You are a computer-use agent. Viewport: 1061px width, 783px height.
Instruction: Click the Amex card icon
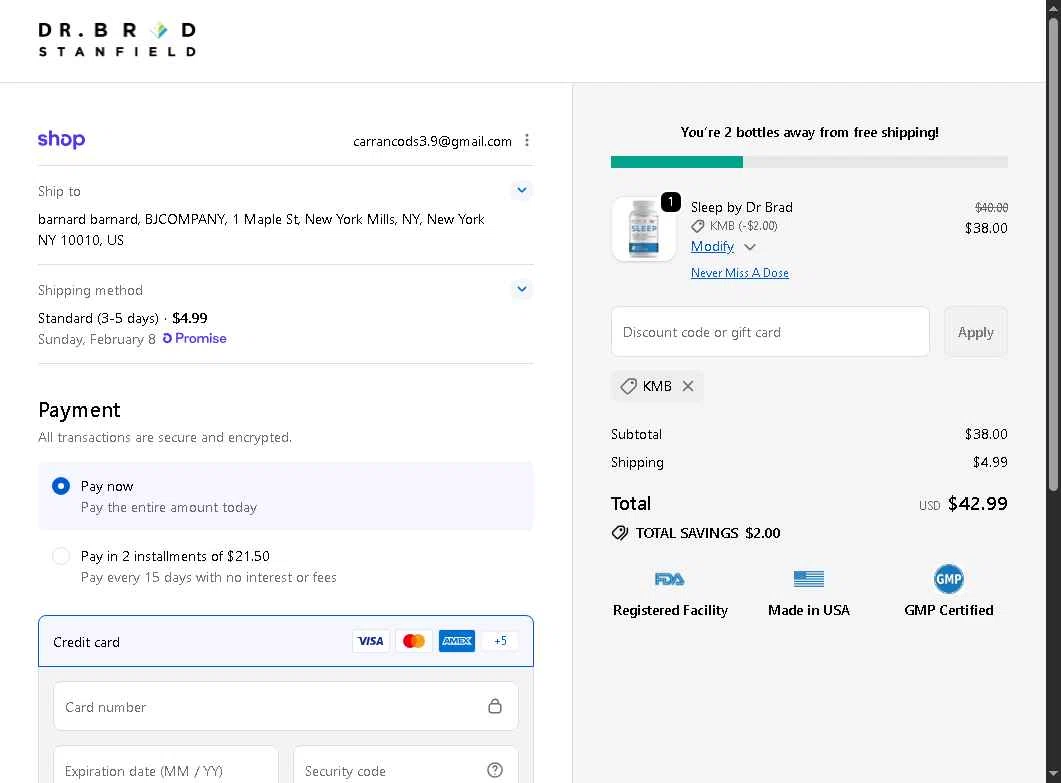pyautogui.click(x=457, y=641)
